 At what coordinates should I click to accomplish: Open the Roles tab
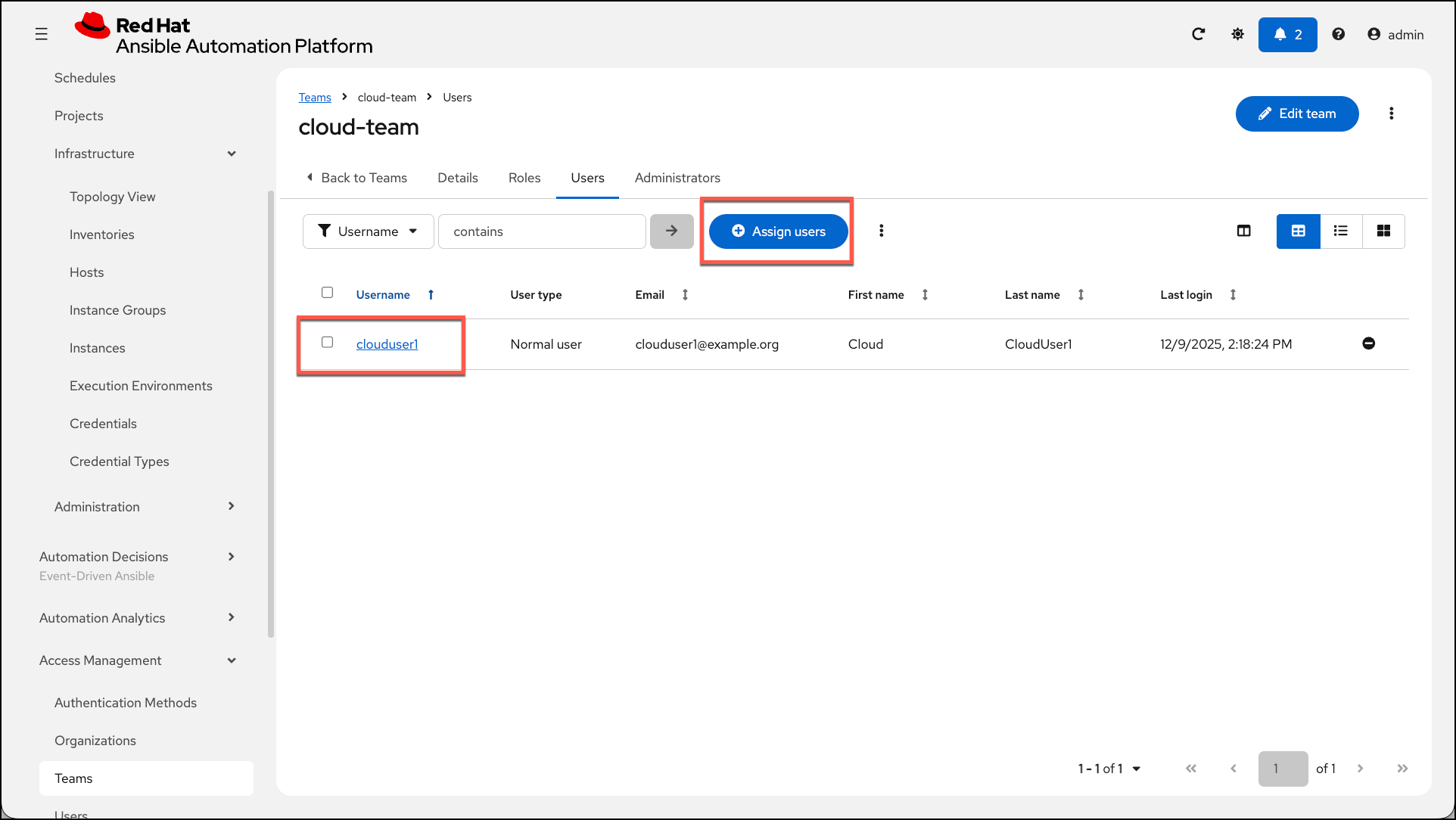tap(524, 178)
